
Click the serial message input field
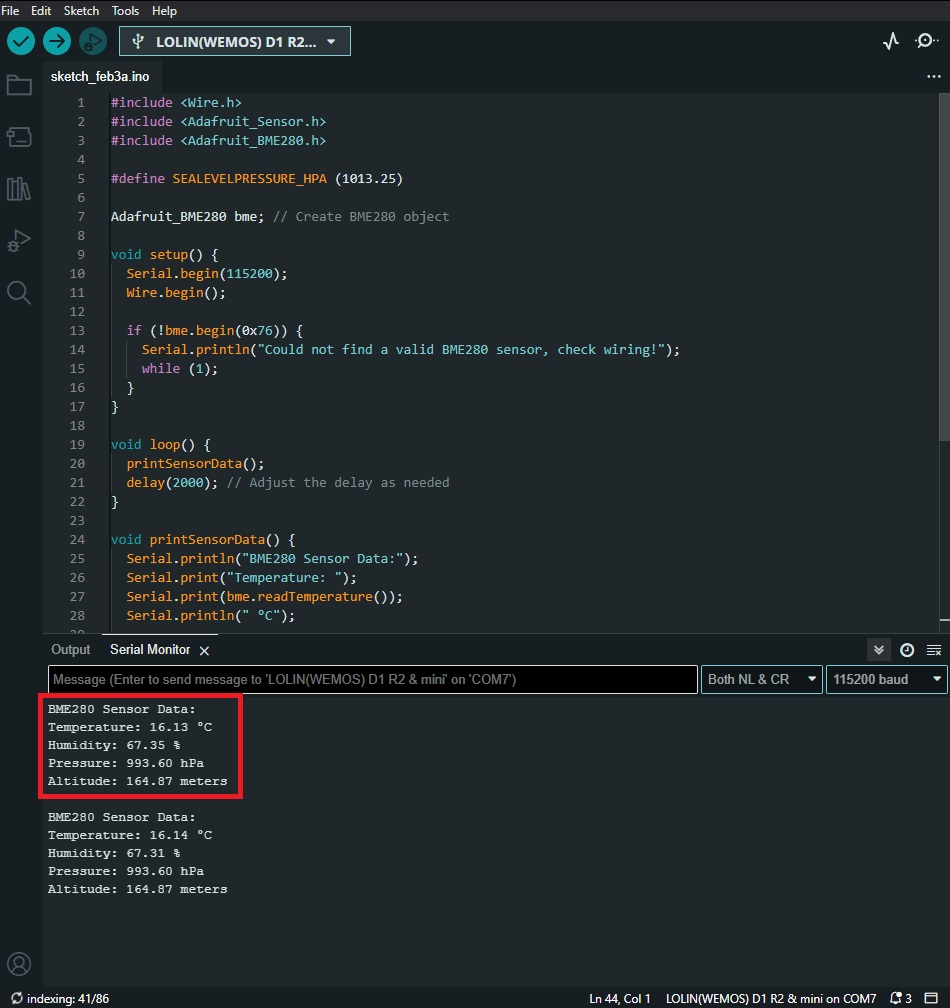pos(373,680)
